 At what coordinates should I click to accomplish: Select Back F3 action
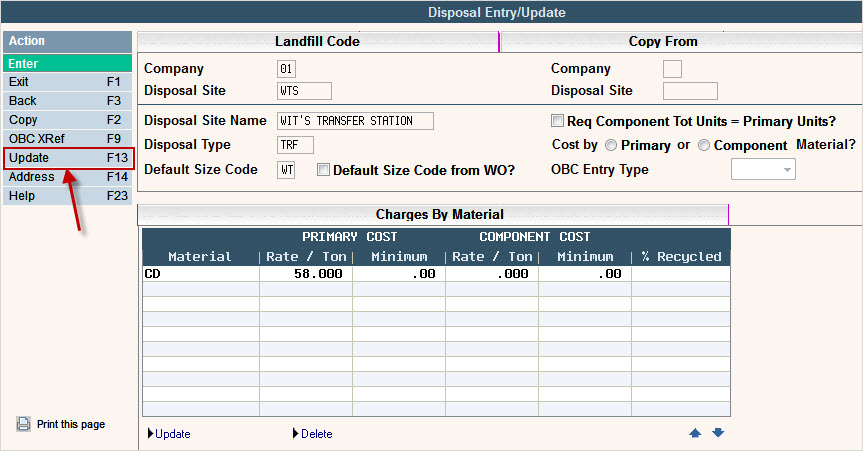click(x=68, y=101)
